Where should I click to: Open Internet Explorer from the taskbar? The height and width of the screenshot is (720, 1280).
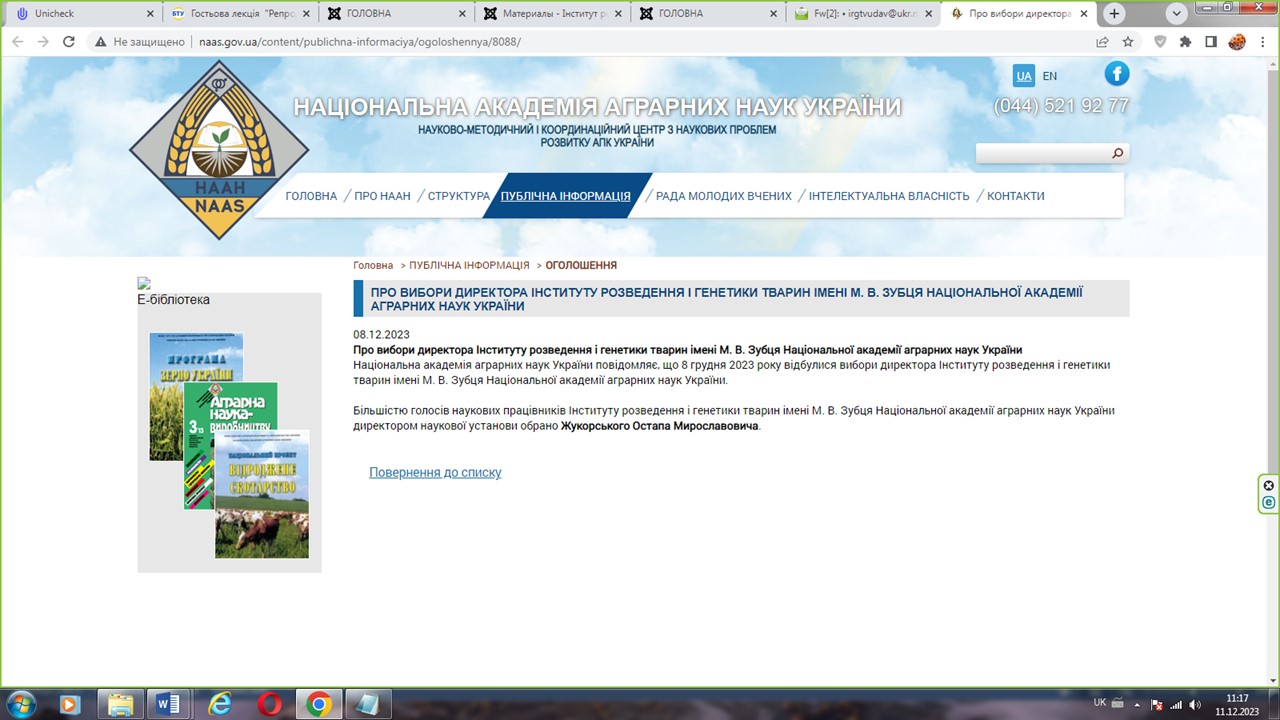point(219,704)
